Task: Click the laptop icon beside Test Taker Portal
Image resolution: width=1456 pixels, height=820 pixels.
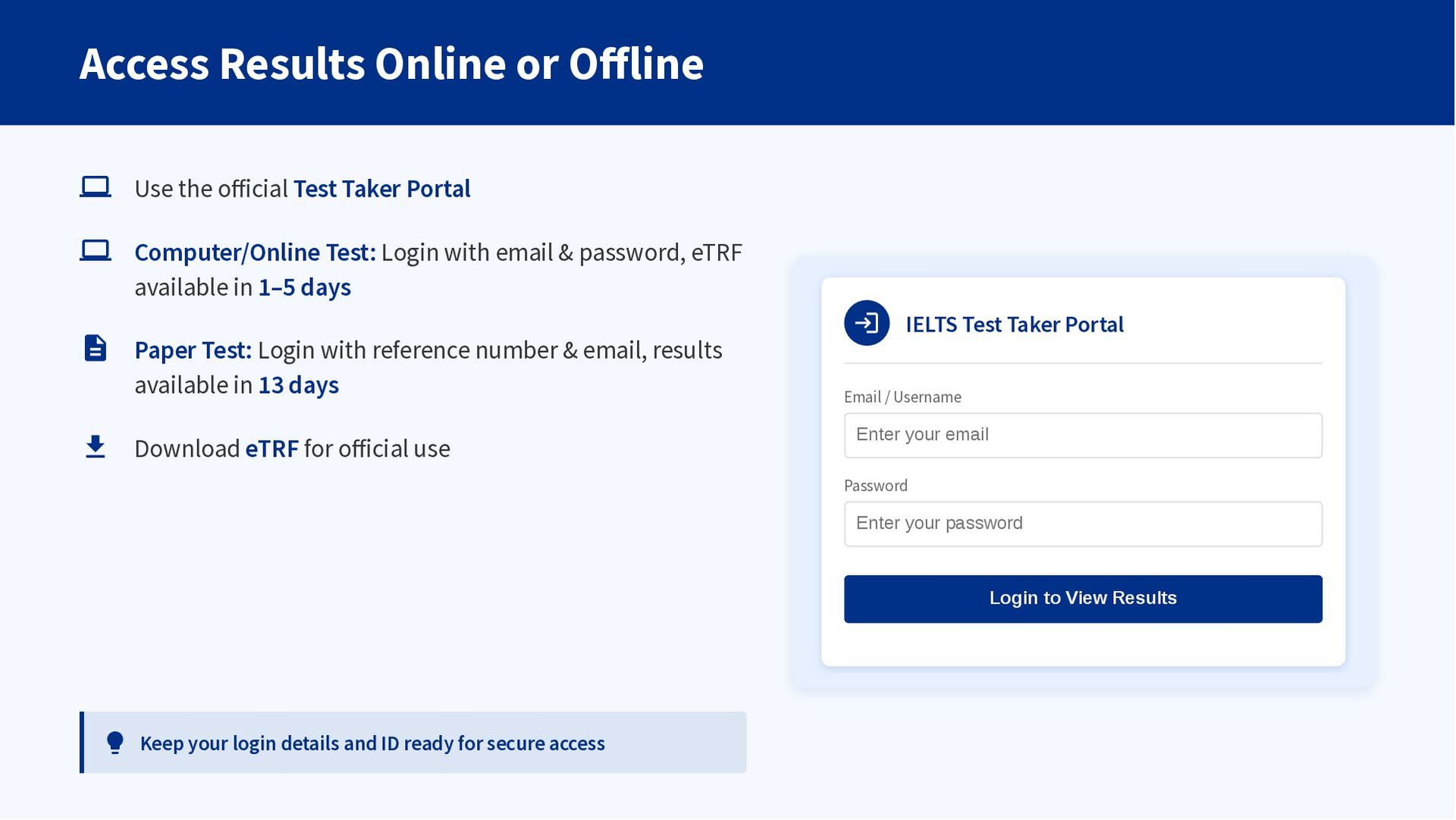Action: click(x=96, y=187)
